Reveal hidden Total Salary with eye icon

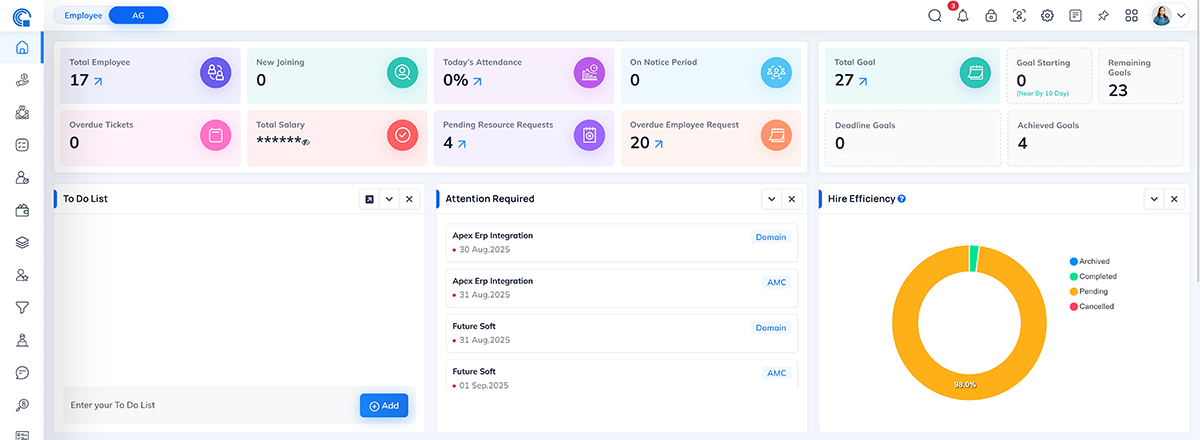pyautogui.click(x=307, y=142)
